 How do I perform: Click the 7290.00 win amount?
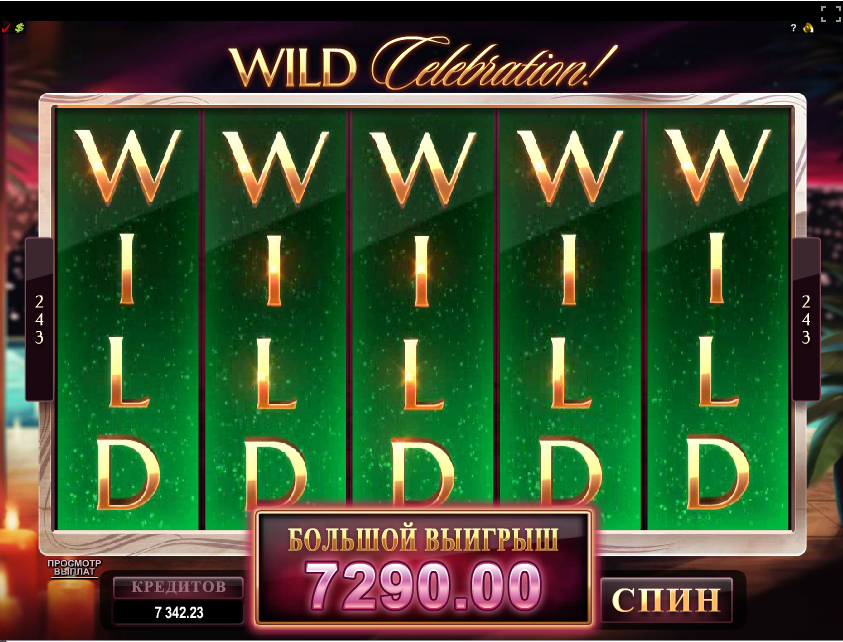point(423,586)
